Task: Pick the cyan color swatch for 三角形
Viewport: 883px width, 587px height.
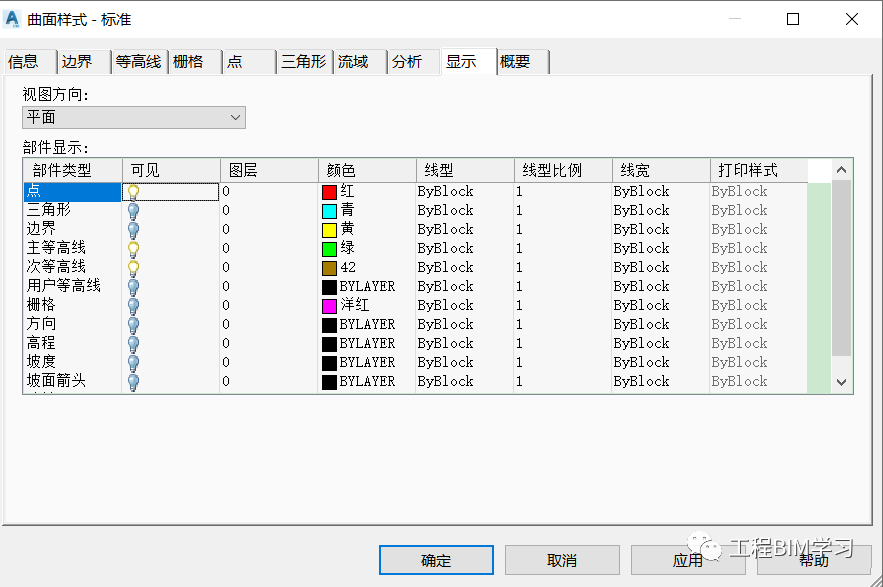Action: click(x=329, y=211)
